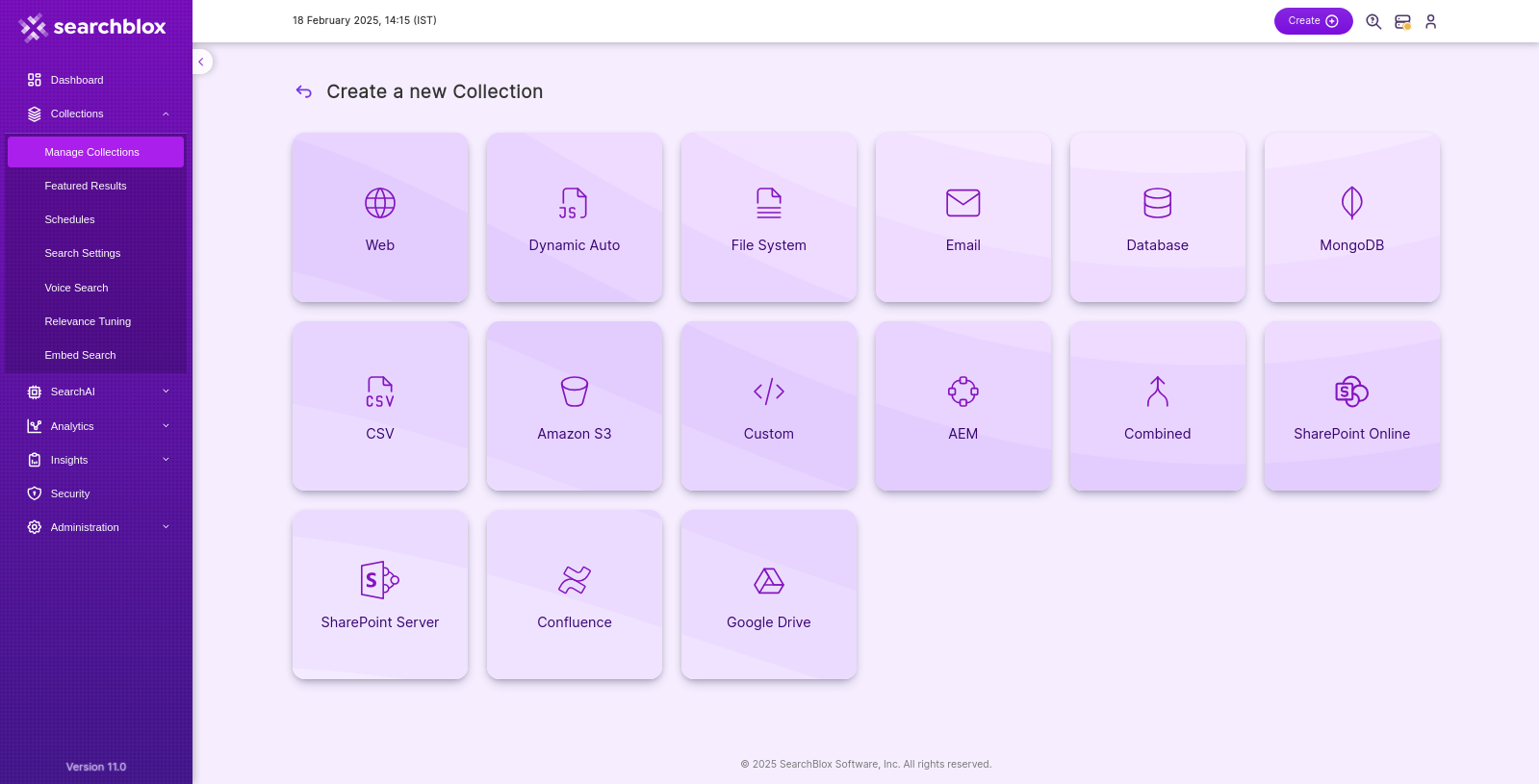
Task: Click the Database card label
Action: click(x=1158, y=245)
